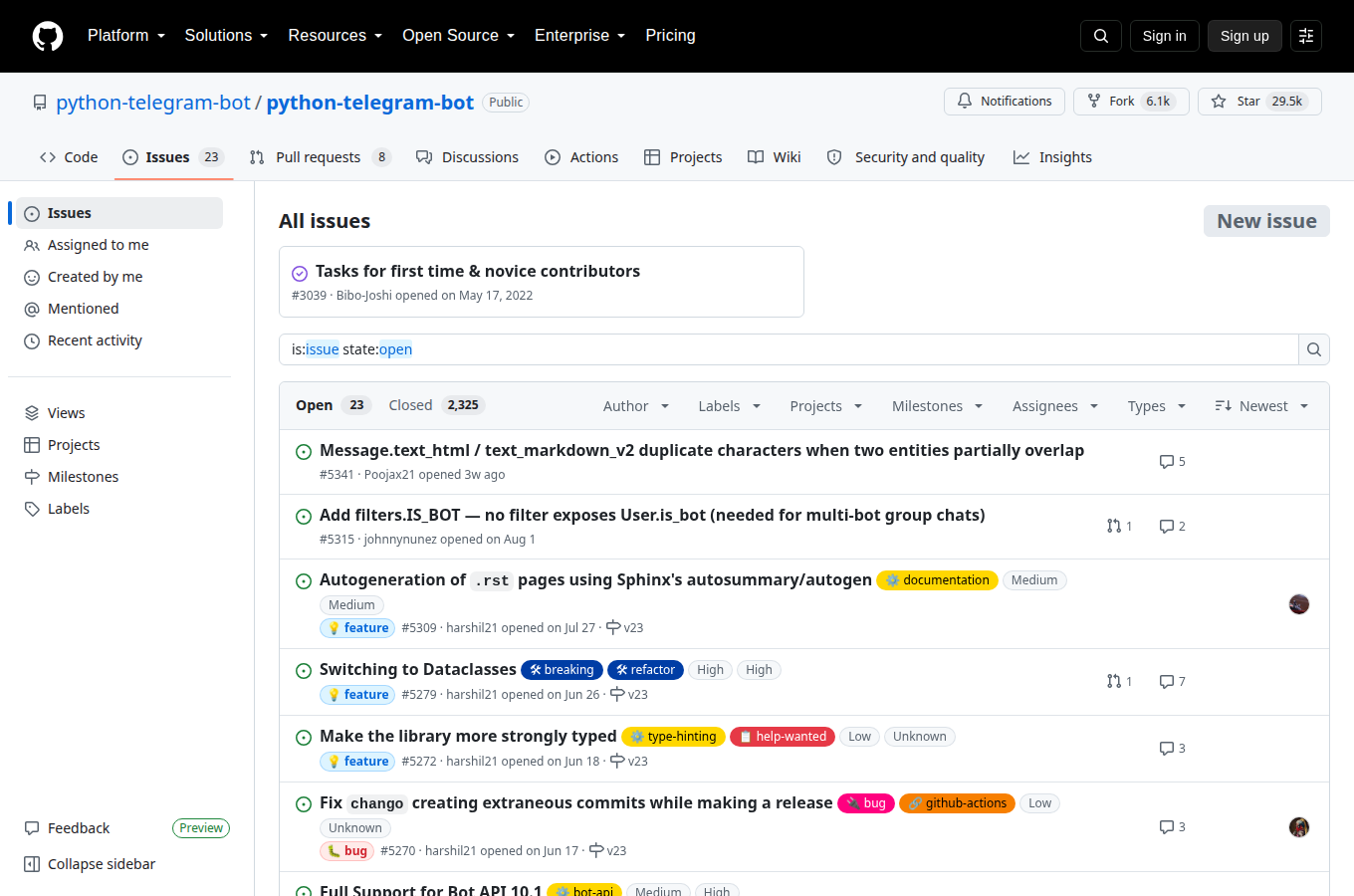This screenshot has width=1354, height=896.
Task: Open the Milestones filter dropdown
Action: [x=938, y=406]
